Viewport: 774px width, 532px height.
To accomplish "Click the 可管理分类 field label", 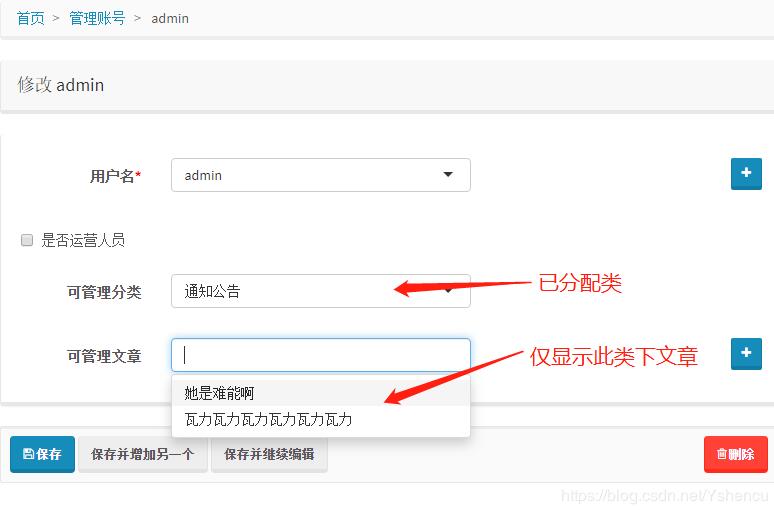I will point(104,292).
